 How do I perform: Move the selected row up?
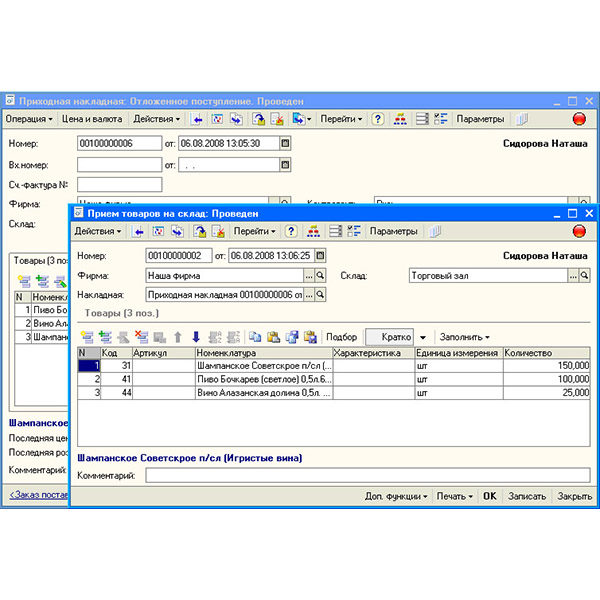pyautogui.click(x=178, y=337)
